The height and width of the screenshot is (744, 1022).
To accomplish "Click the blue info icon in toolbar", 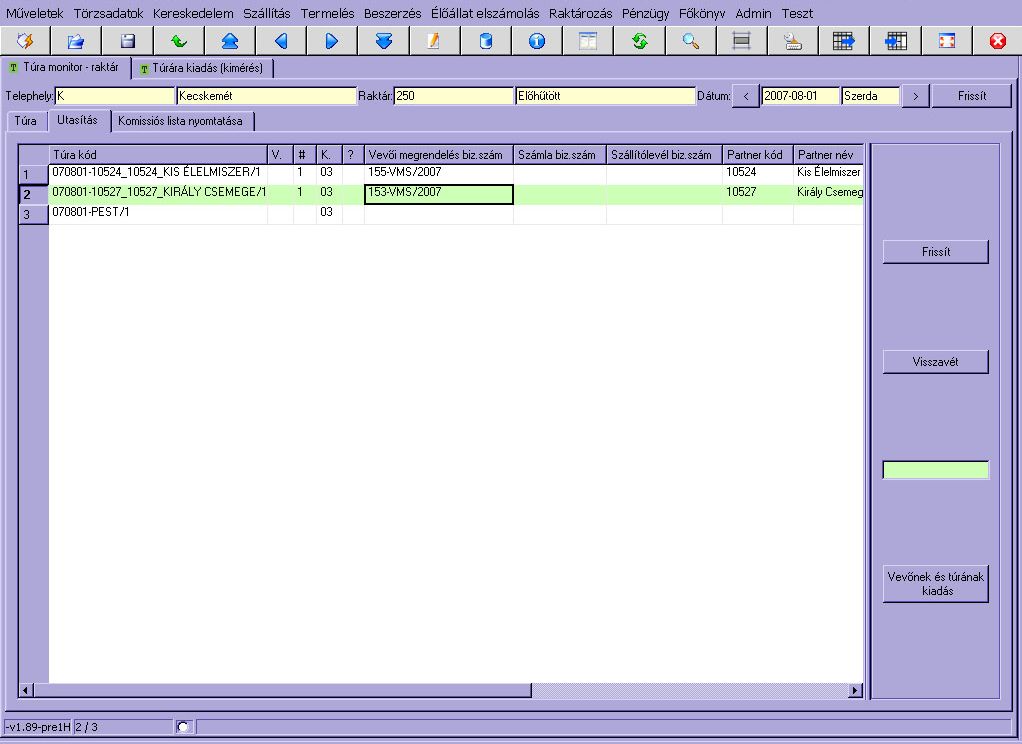I will 536,41.
